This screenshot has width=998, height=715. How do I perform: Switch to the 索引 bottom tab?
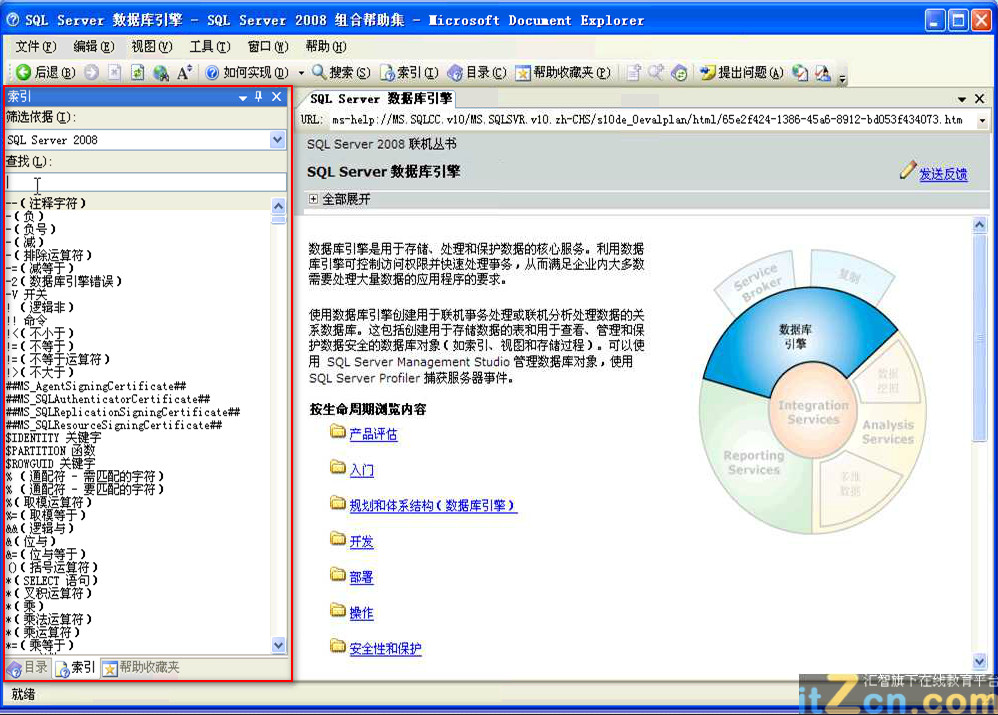pyautogui.click(x=75, y=667)
